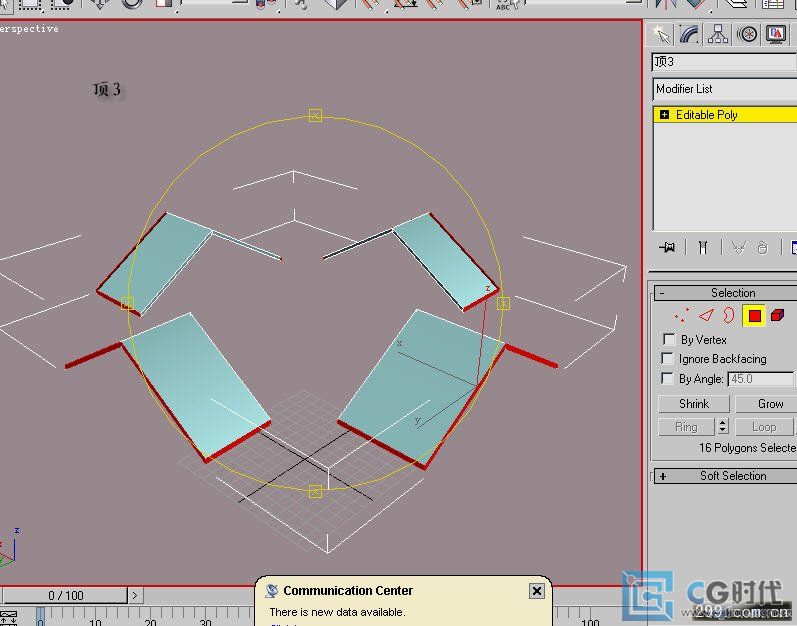797x626 pixels.
Task: Open the Motion panel tab
Action: point(747,34)
